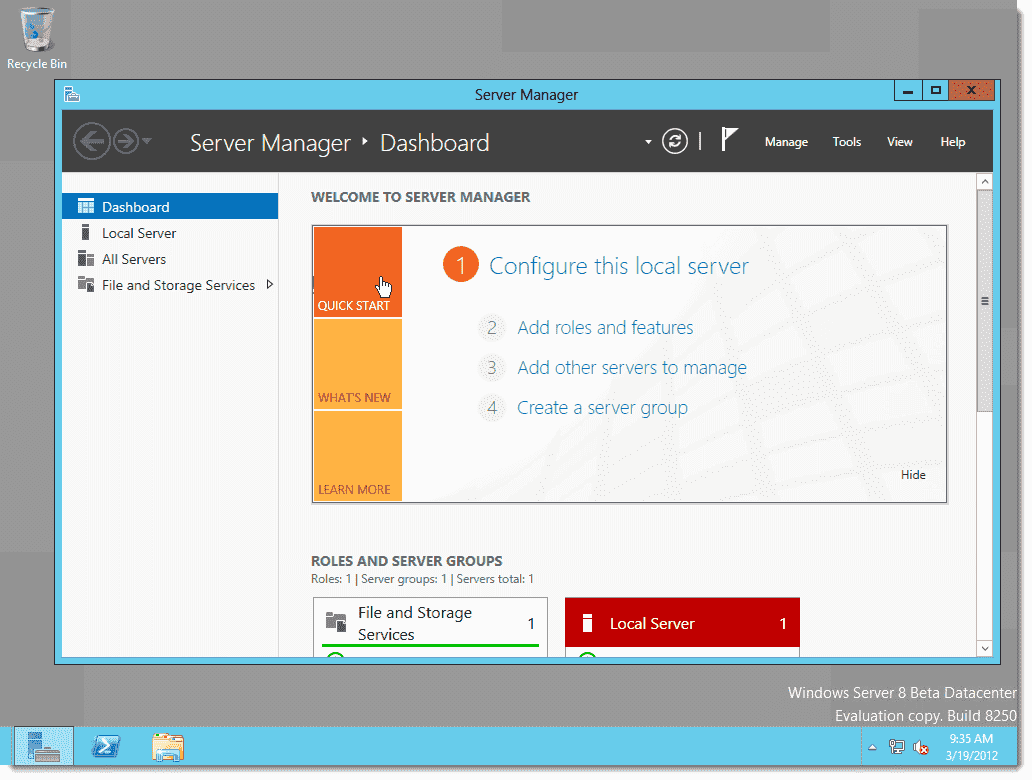Select the QUICK START tile
This screenshot has width=1032, height=780.
tap(357, 272)
